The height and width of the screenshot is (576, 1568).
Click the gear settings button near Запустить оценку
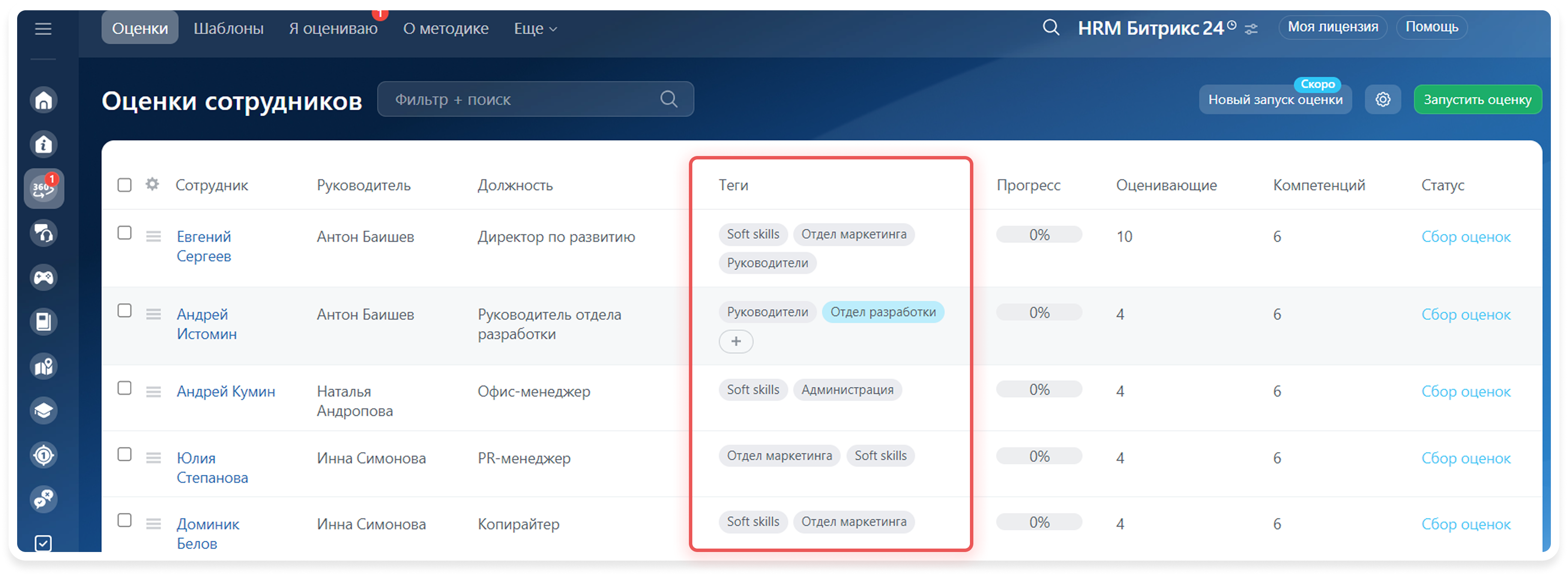(1382, 99)
